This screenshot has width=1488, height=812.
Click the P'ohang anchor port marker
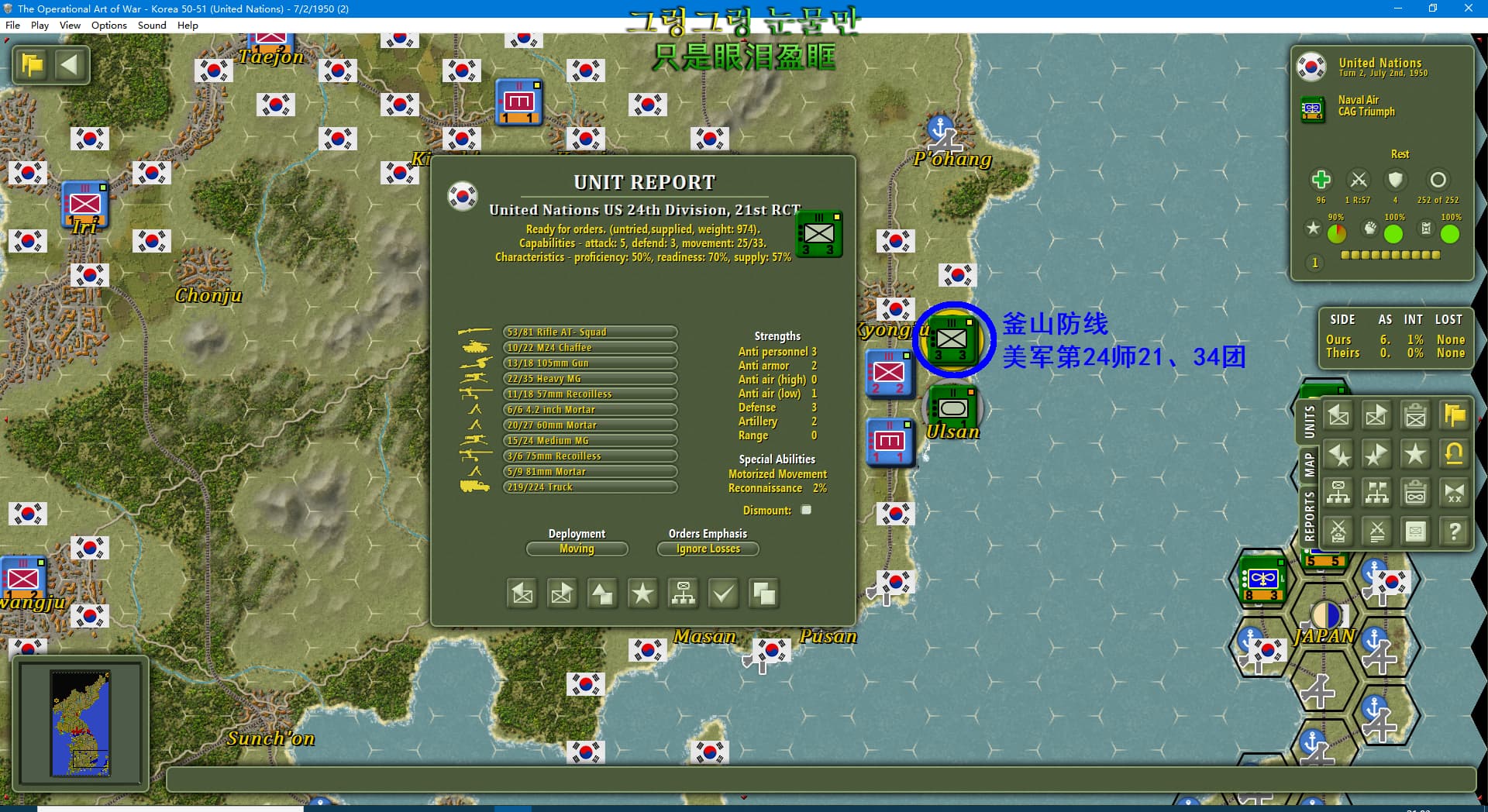tap(940, 129)
